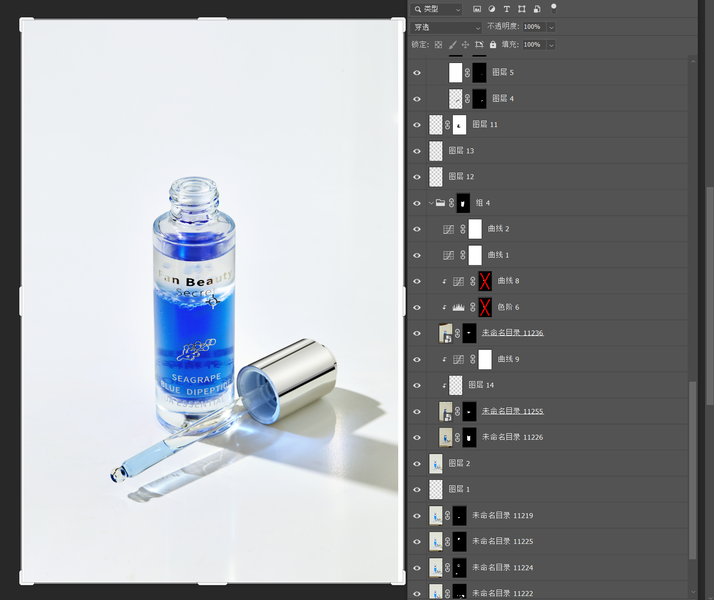Click right-middle crop handle on canvas
Viewport: 714px width, 600px height.
click(403, 301)
